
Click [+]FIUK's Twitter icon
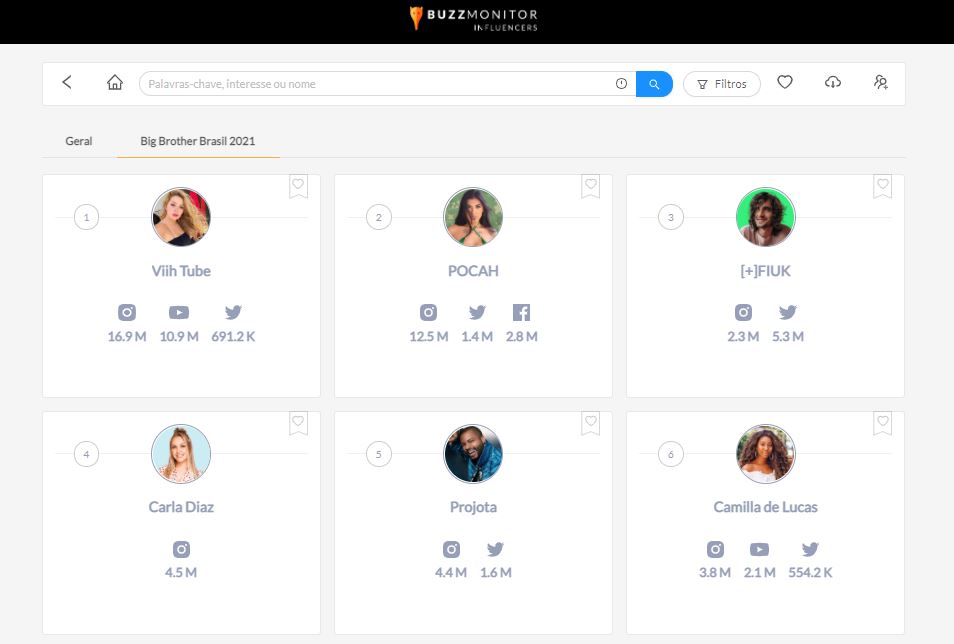[x=788, y=313]
